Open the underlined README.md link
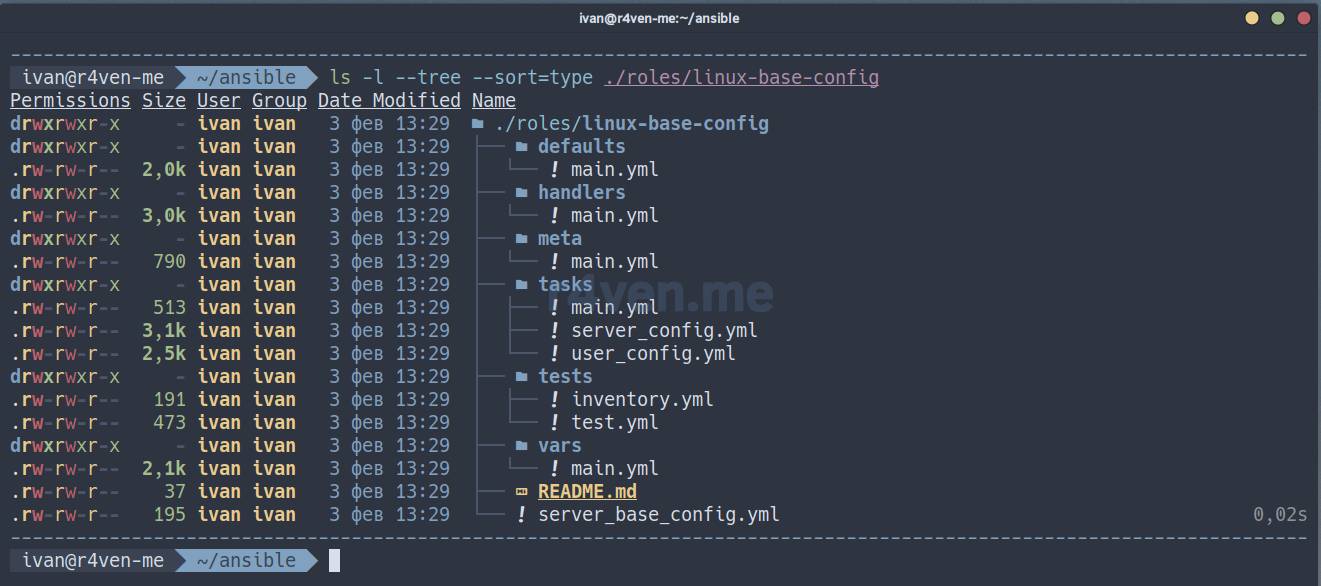Viewport: 1321px width, 586px height. pos(587,492)
